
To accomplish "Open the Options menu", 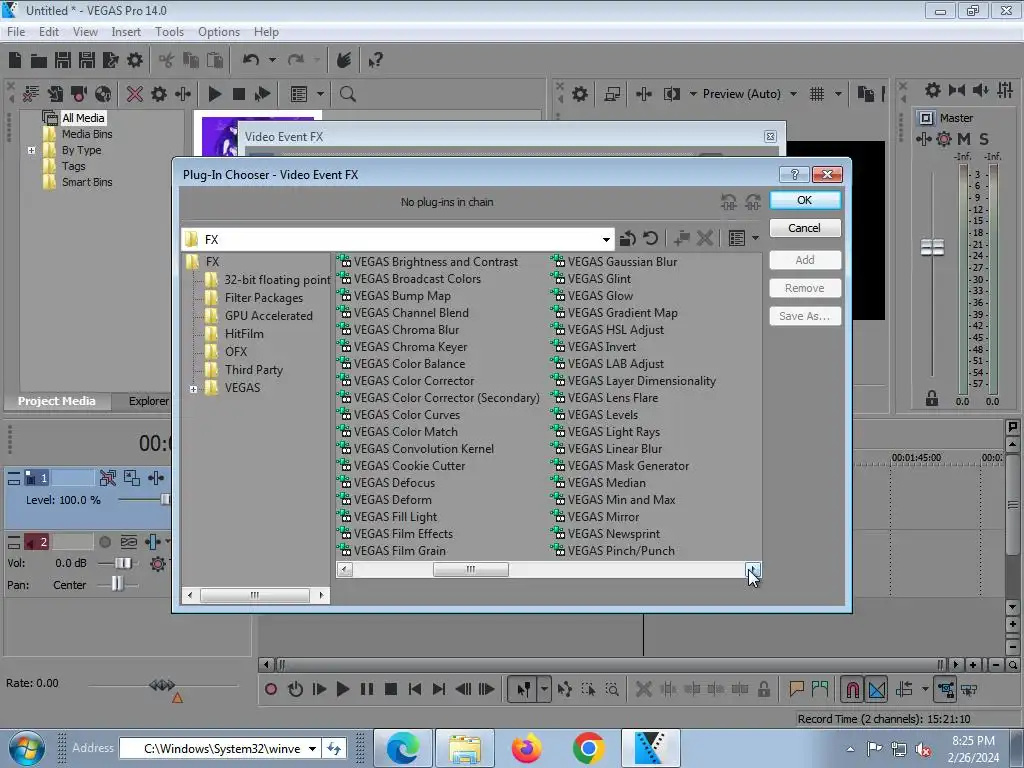I will click(219, 31).
